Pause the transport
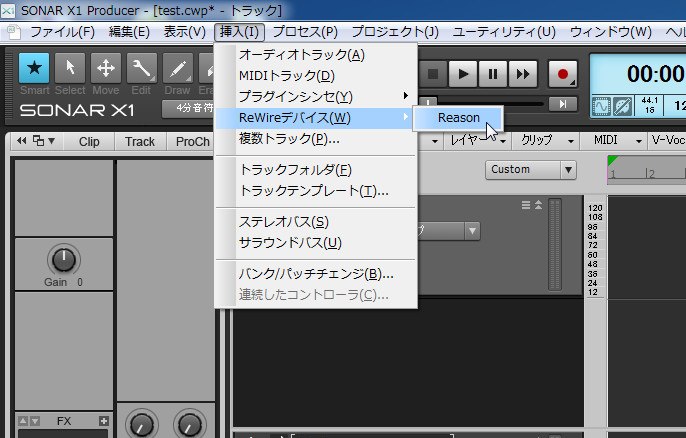Viewport: 686px width, 438px height. point(493,74)
